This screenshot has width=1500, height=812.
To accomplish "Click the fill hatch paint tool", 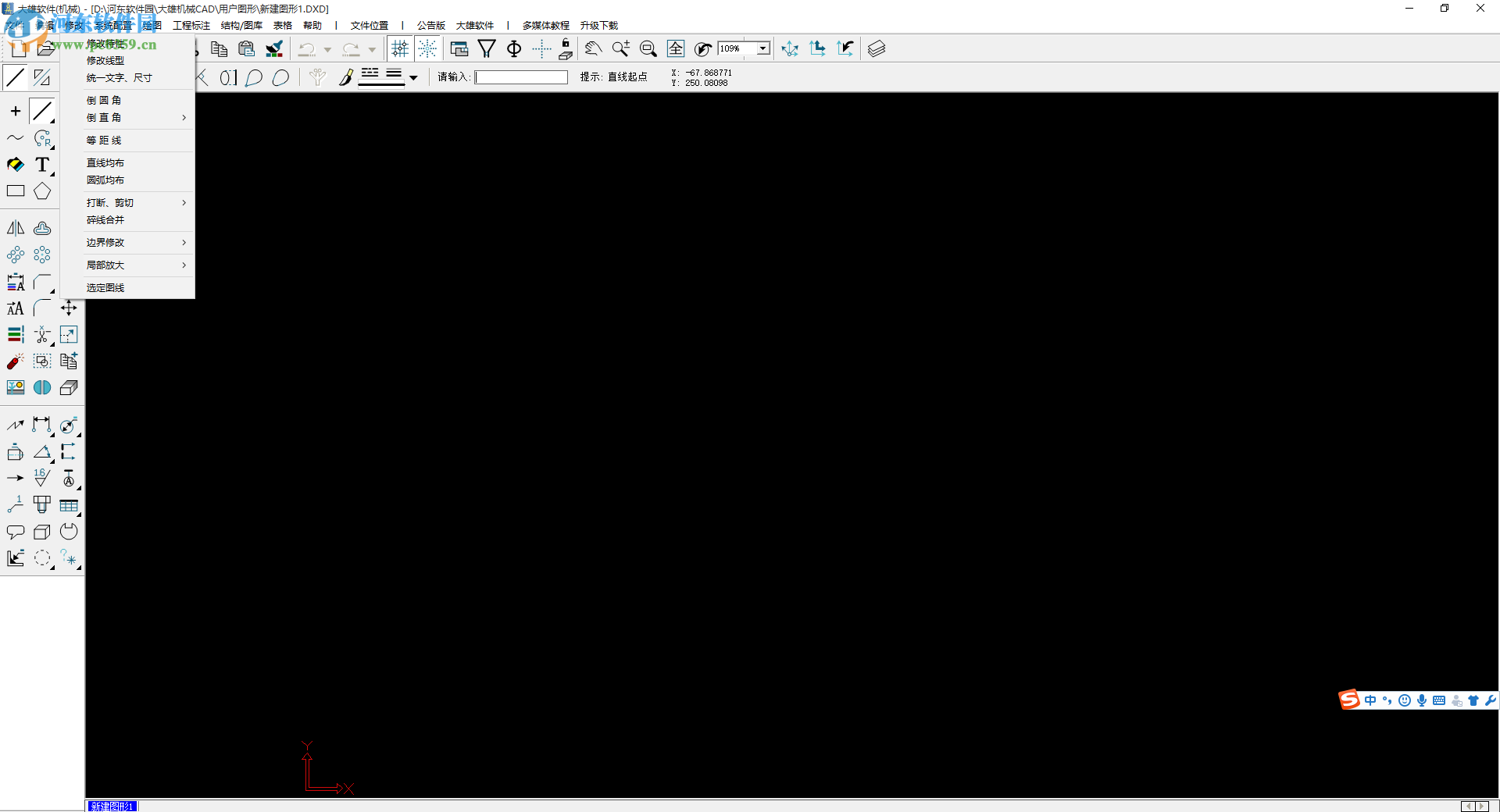I will point(16,165).
